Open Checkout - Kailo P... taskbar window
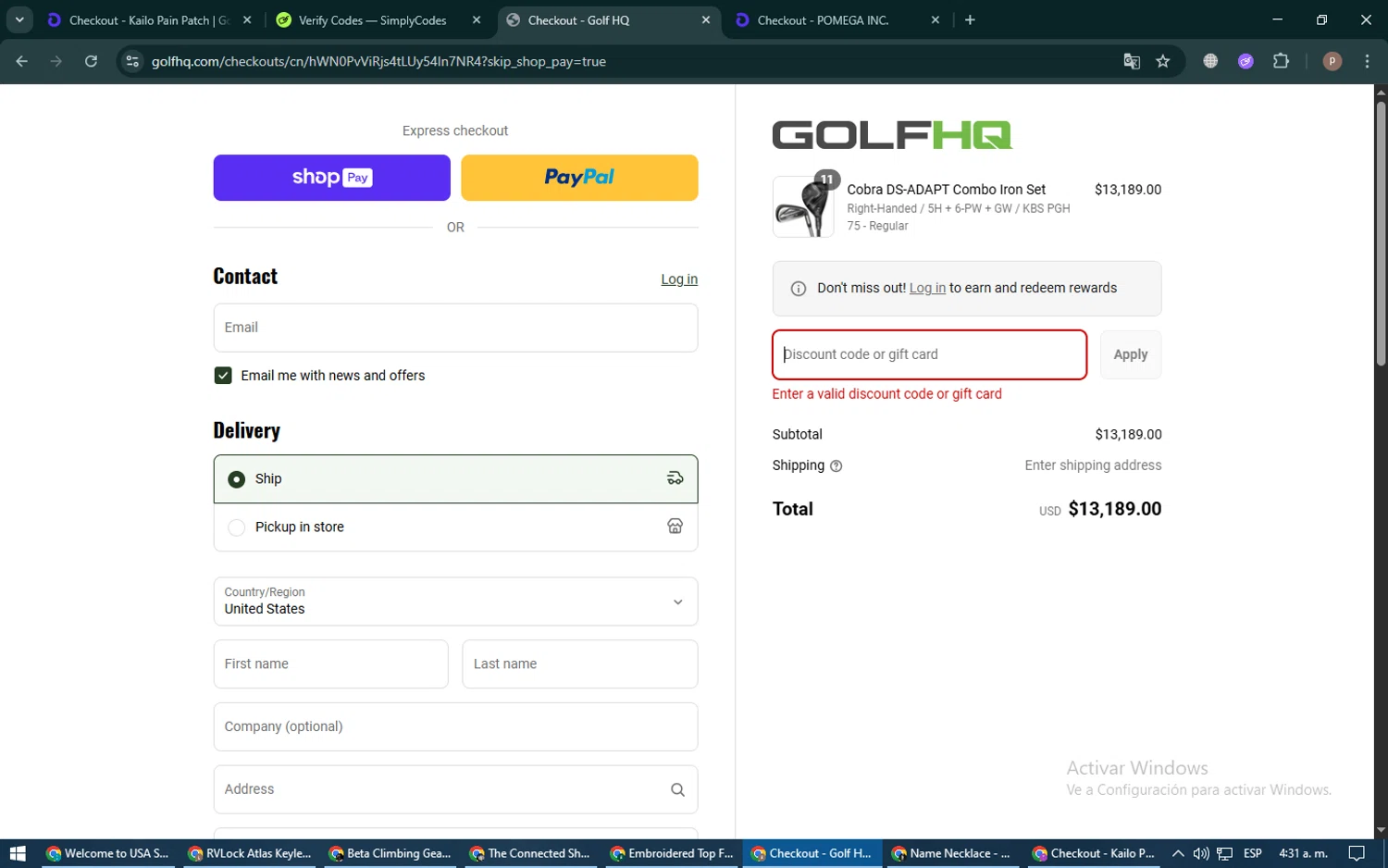1388x868 pixels. pos(1094,853)
